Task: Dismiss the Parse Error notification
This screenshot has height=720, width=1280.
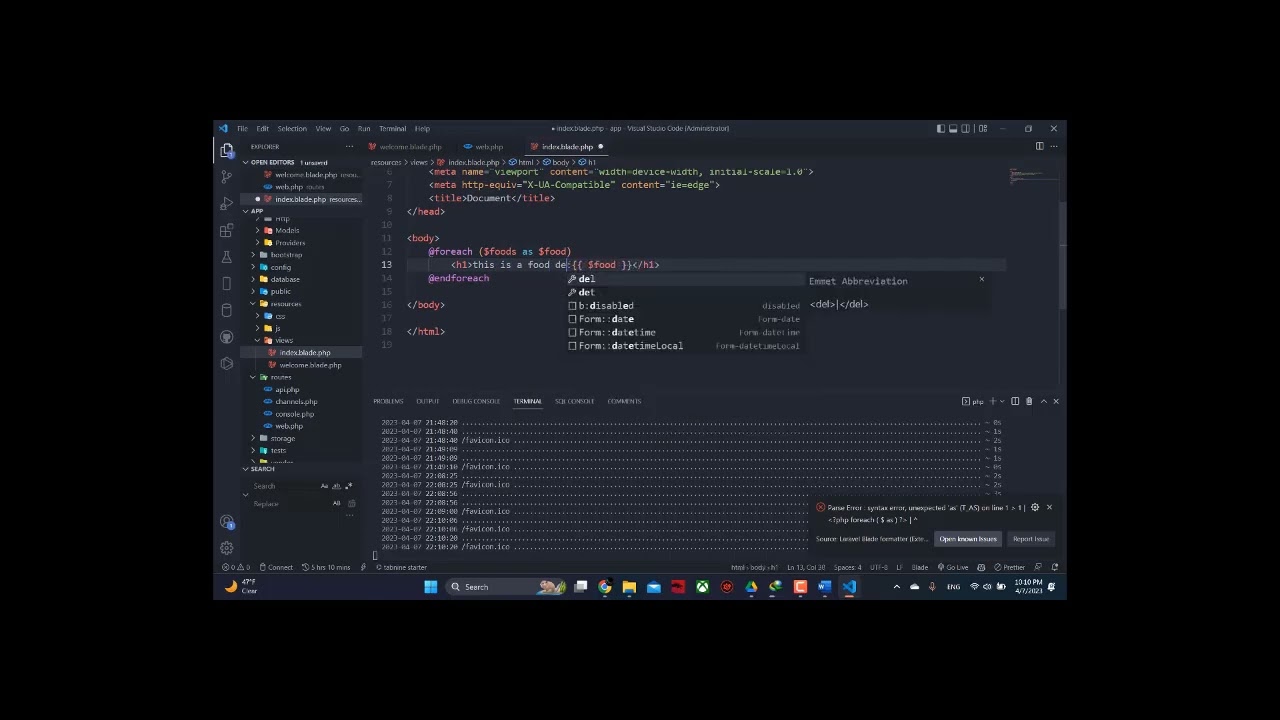Action: (x=1049, y=507)
